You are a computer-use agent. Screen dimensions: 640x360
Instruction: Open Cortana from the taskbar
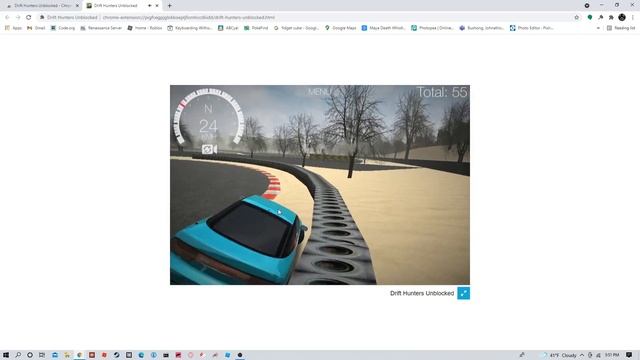[x=30, y=355]
